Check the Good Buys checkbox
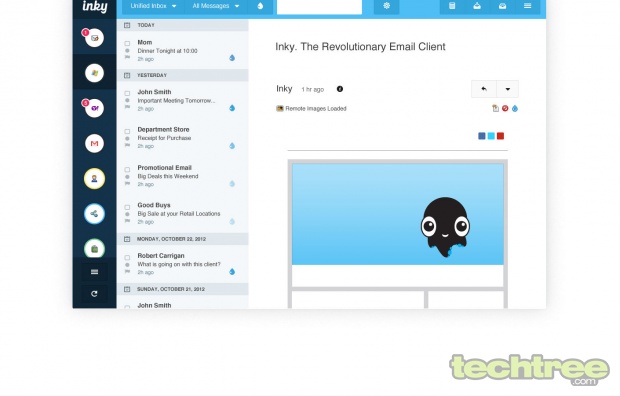Image resolution: width=620 pixels, height=396 pixels. (127, 207)
